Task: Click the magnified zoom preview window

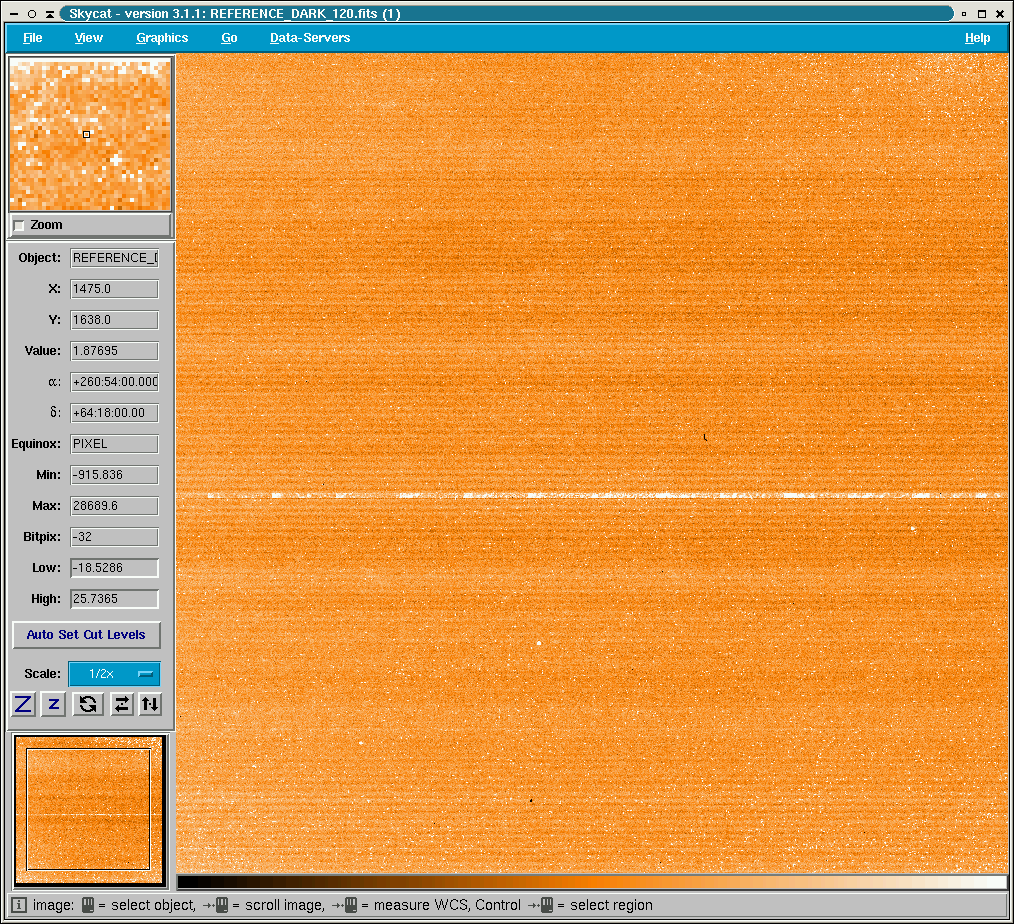Action: [x=90, y=134]
